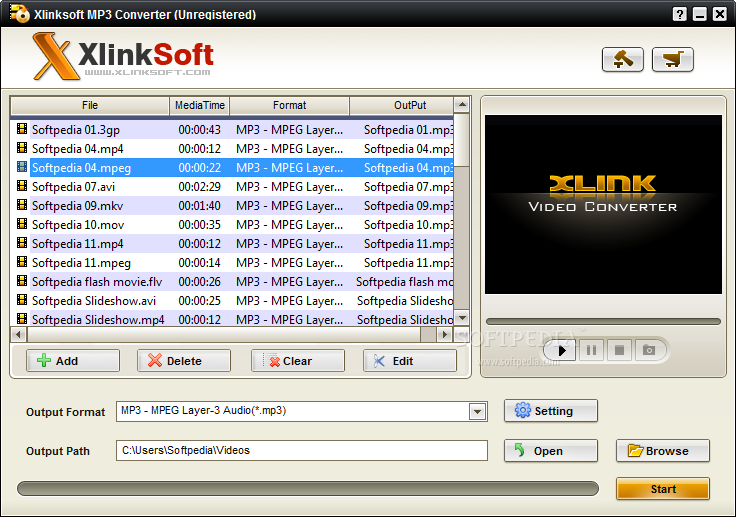Screen dimensions: 736x517
Task: Click media time 00:01:40
Action: tap(199, 206)
